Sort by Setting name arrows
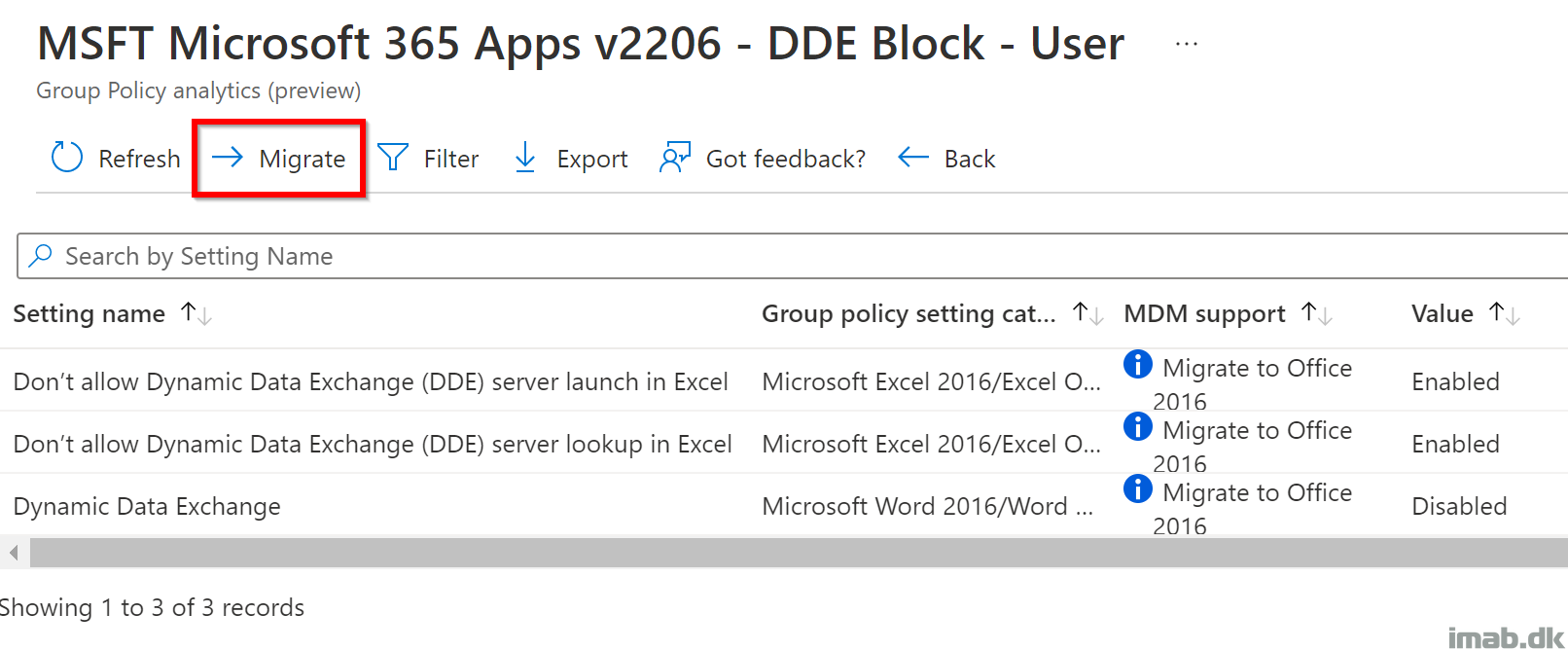Screen dimensions: 1568x650 [x=196, y=313]
